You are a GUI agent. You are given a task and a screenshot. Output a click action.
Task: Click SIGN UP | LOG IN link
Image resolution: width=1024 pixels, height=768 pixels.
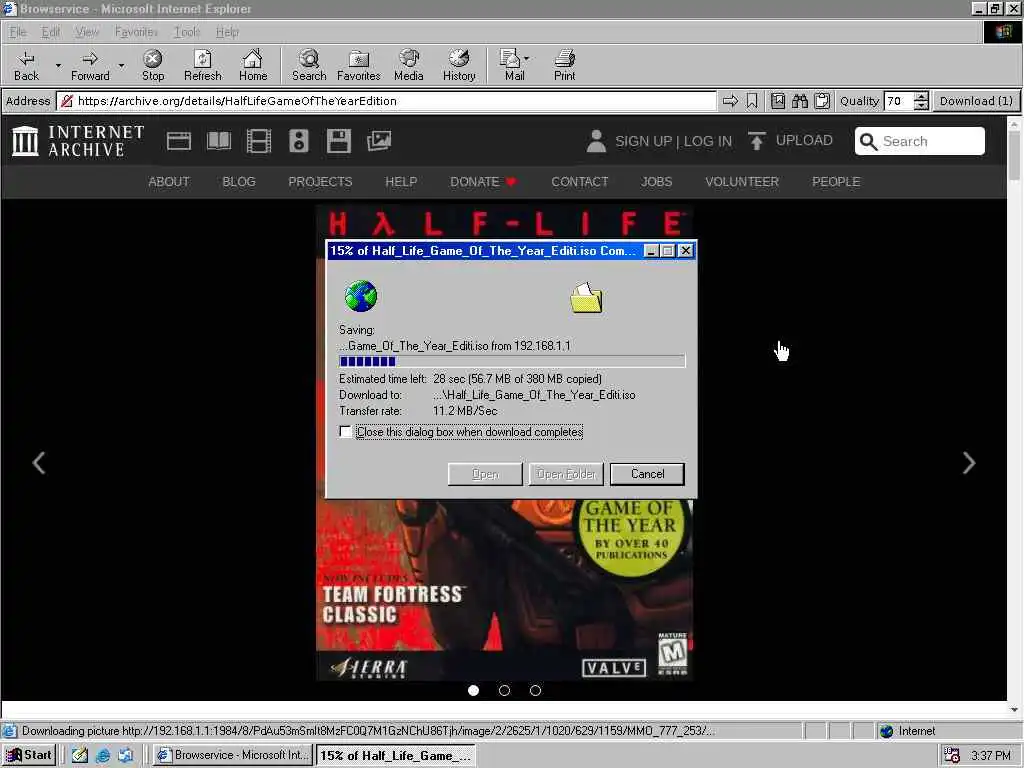673,142
